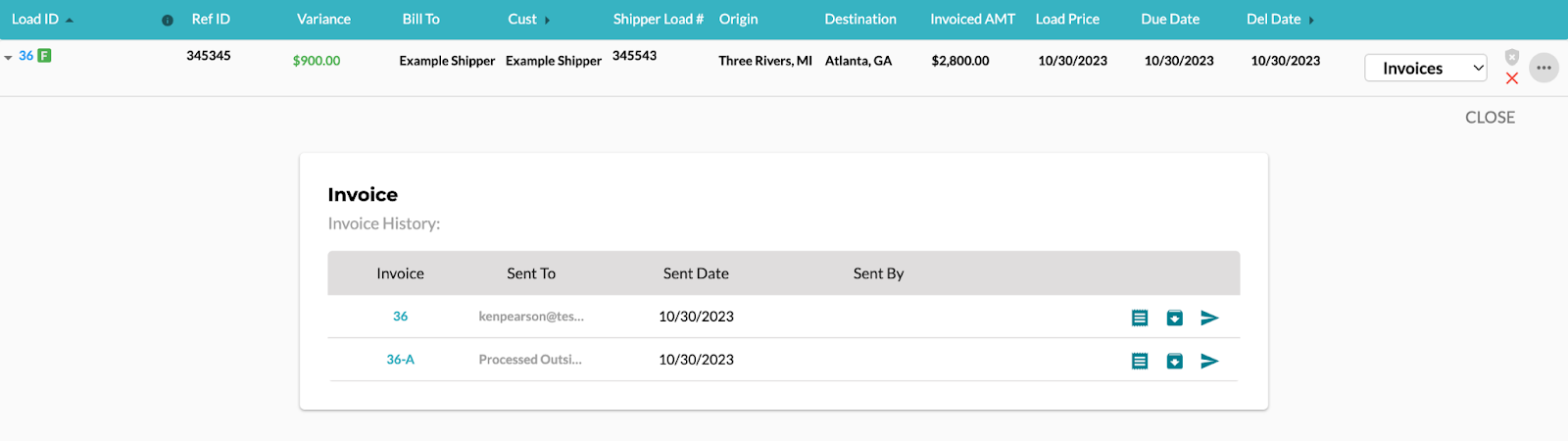Viewport: 1568px width, 441px height.
Task: View invoice details for invoice 36
Action: pos(1140,318)
